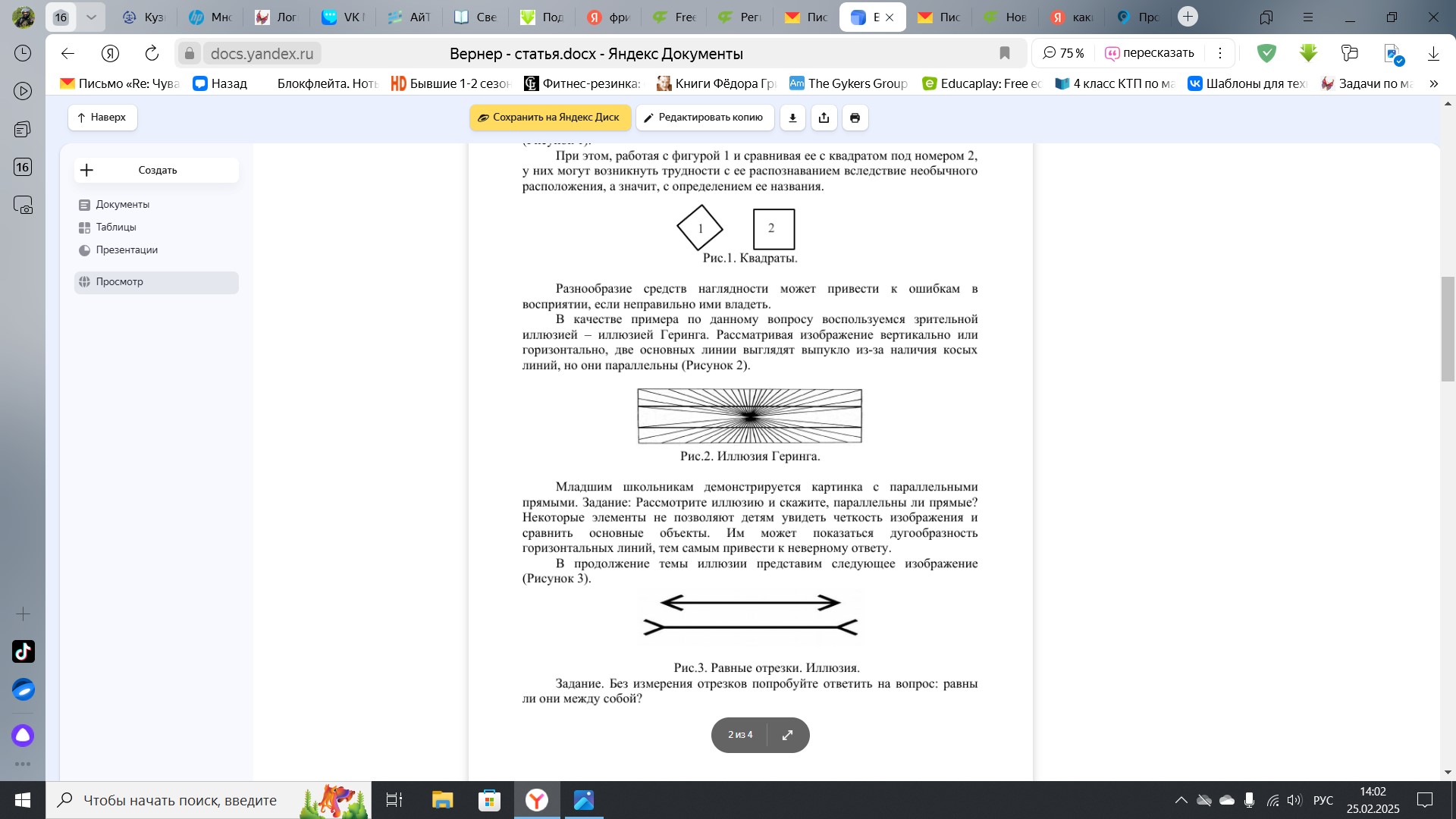
Task: Open Task View on the taskbar
Action: pyautogui.click(x=394, y=800)
